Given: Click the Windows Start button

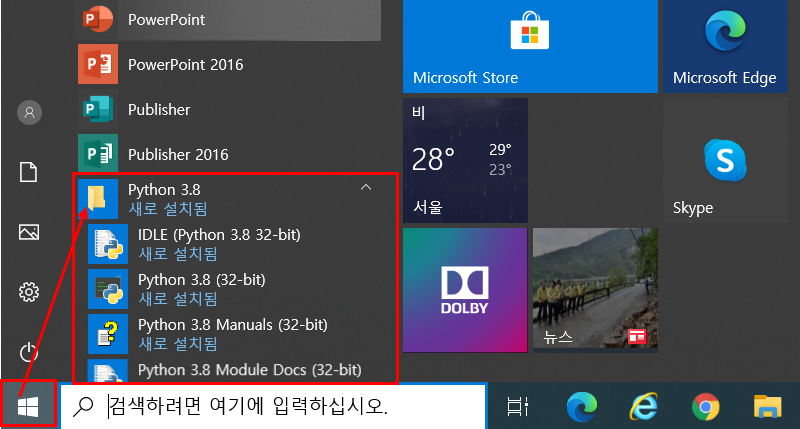Looking at the screenshot, I should coord(28,406).
